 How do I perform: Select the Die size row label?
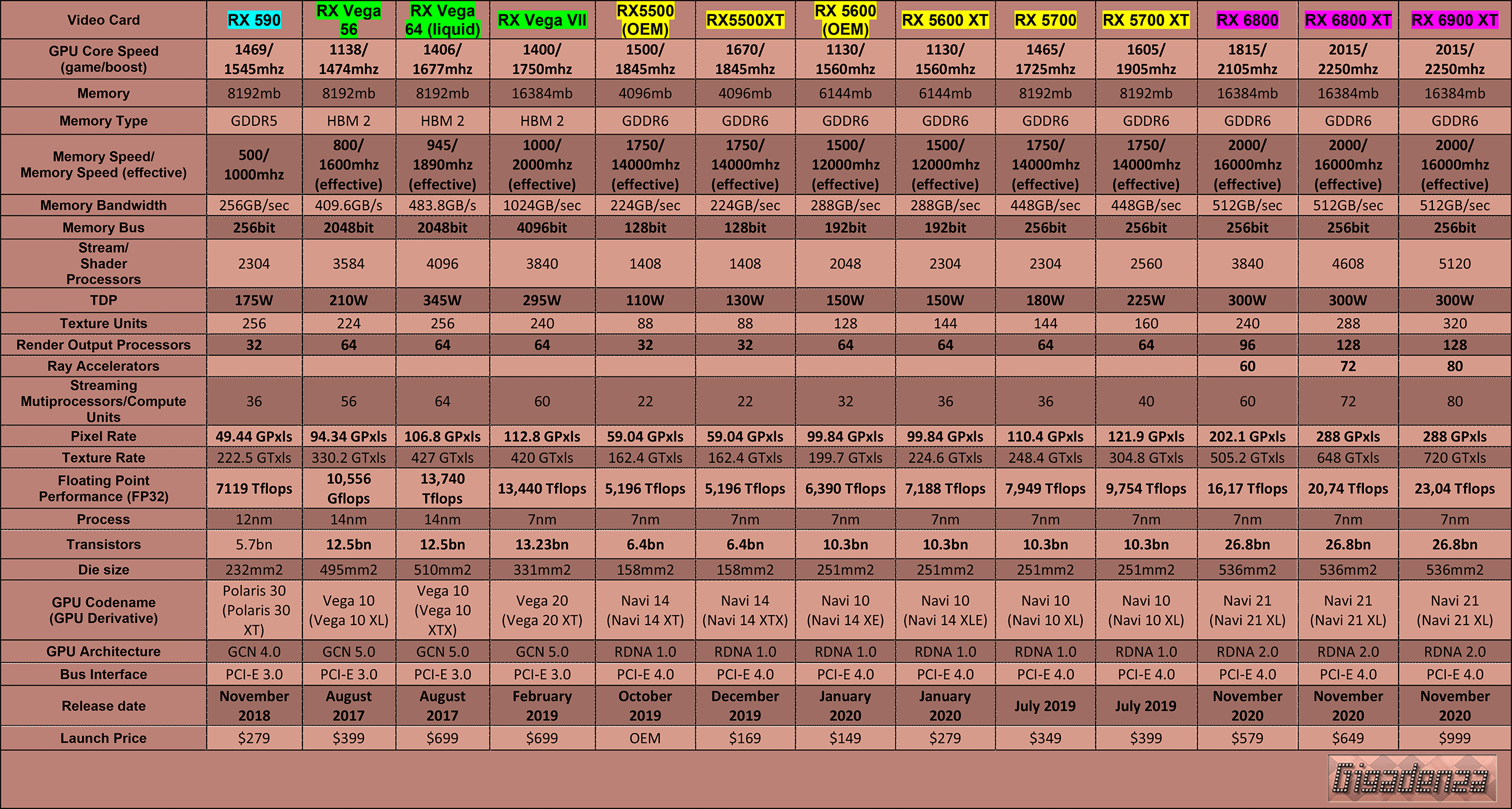click(103, 570)
